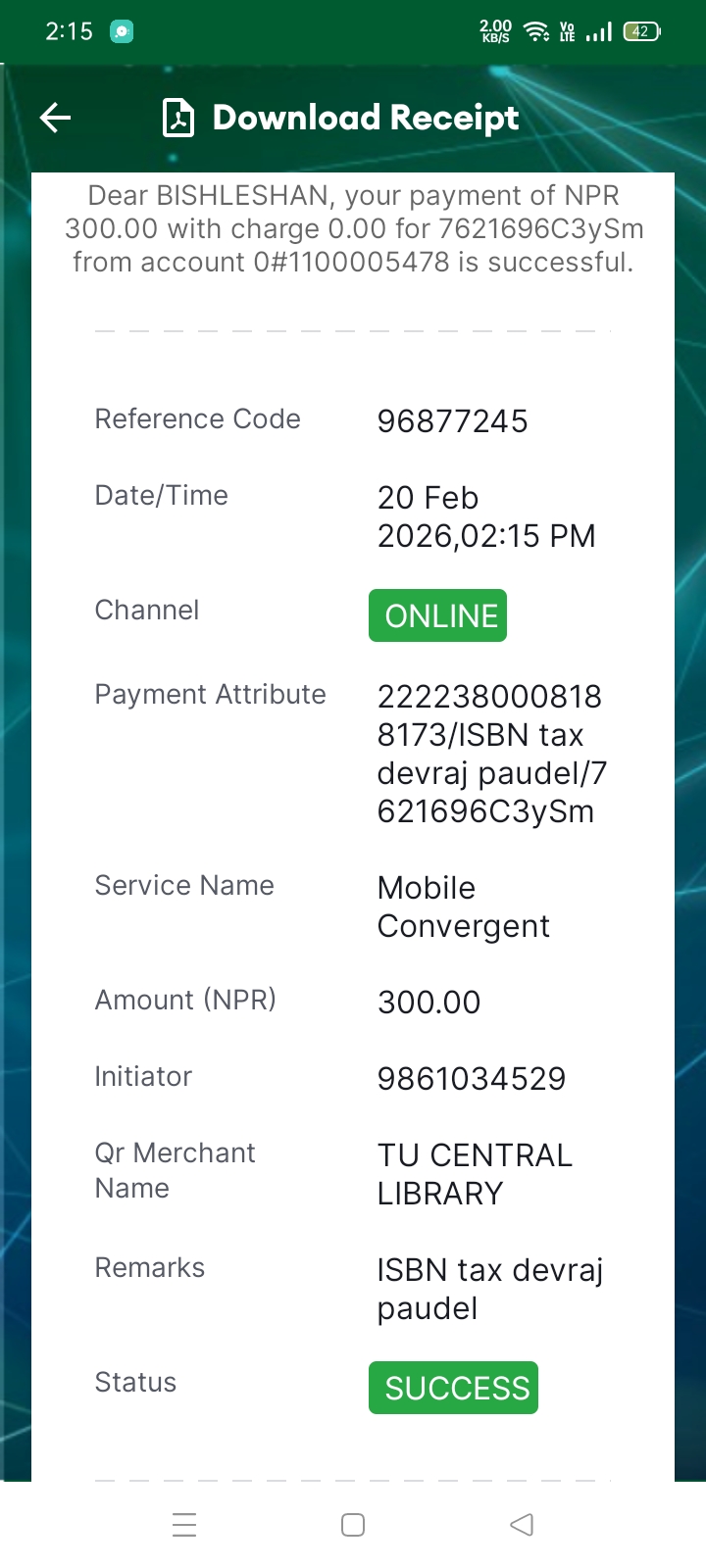Tap the PDF download receipt icon
Image resolution: width=706 pixels, height=1568 pixels.
tap(177, 119)
